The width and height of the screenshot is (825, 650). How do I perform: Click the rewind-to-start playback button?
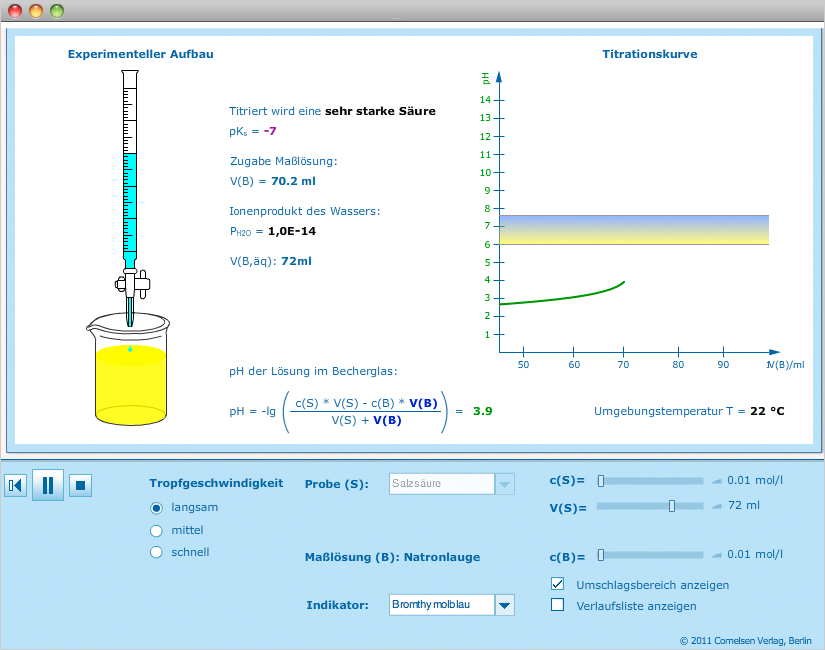click(15, 486)
